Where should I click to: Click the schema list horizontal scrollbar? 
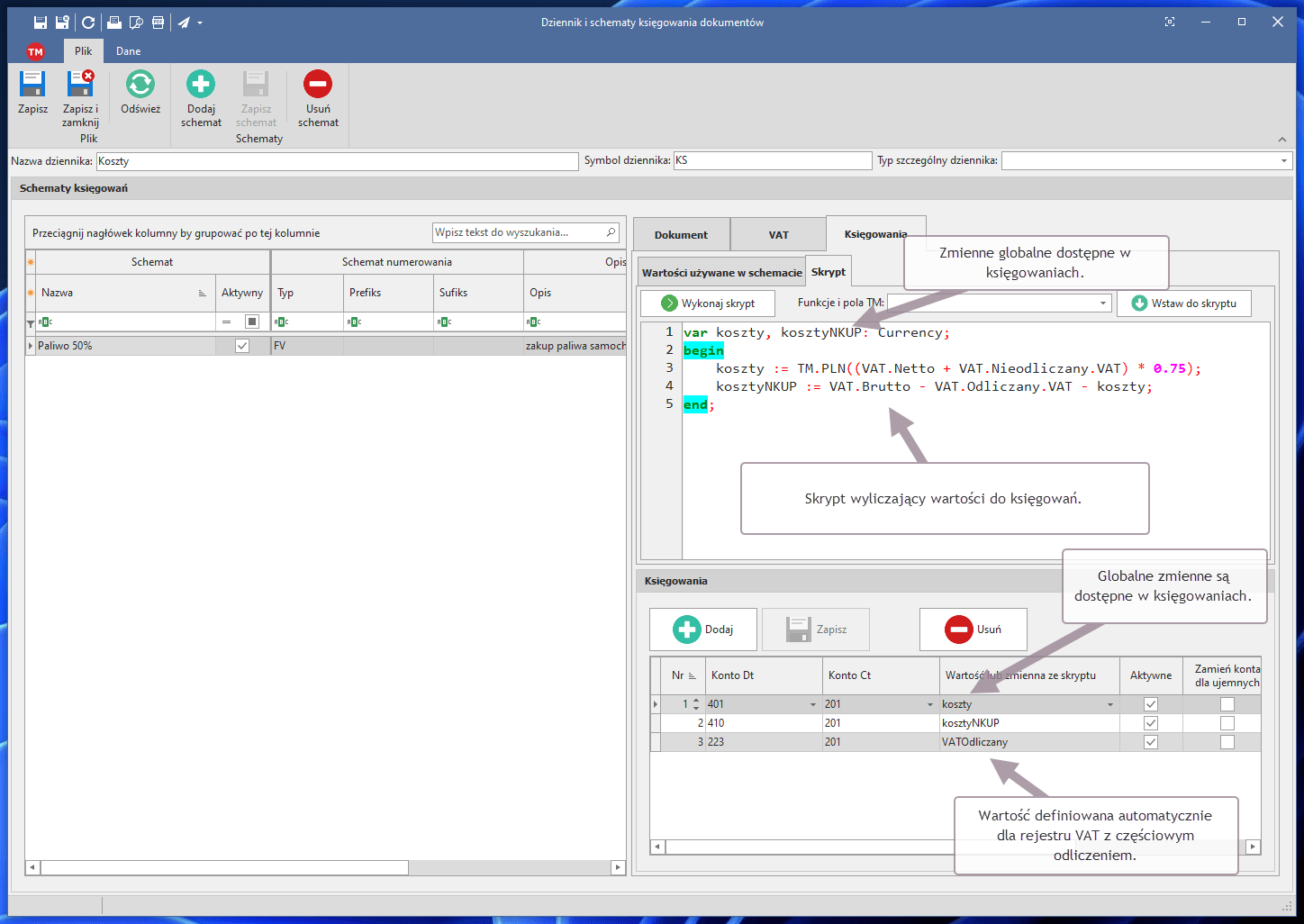(x=225, y=867)
